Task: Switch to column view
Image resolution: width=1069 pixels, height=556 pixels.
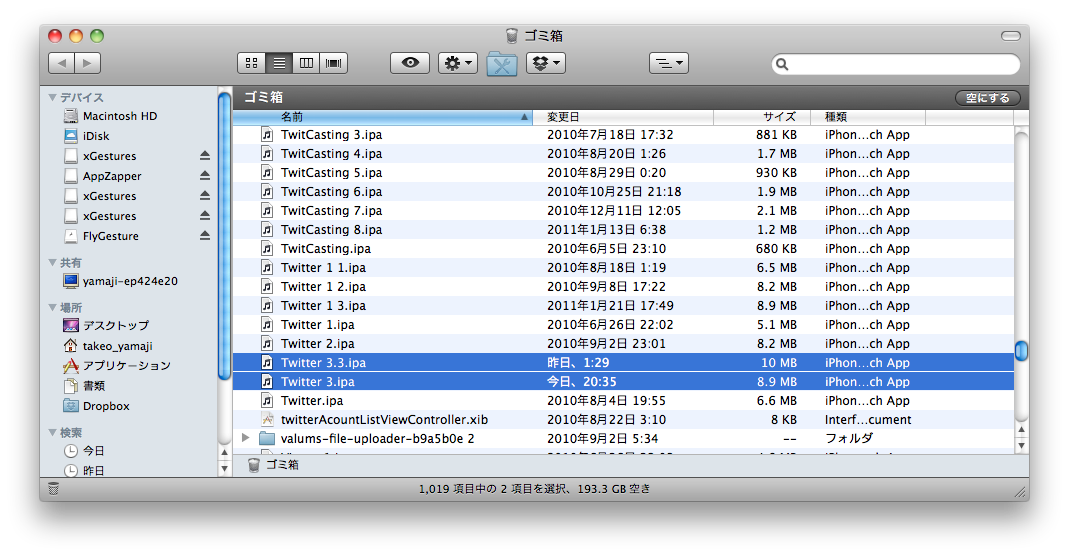Action: click(x=306, y=63)
